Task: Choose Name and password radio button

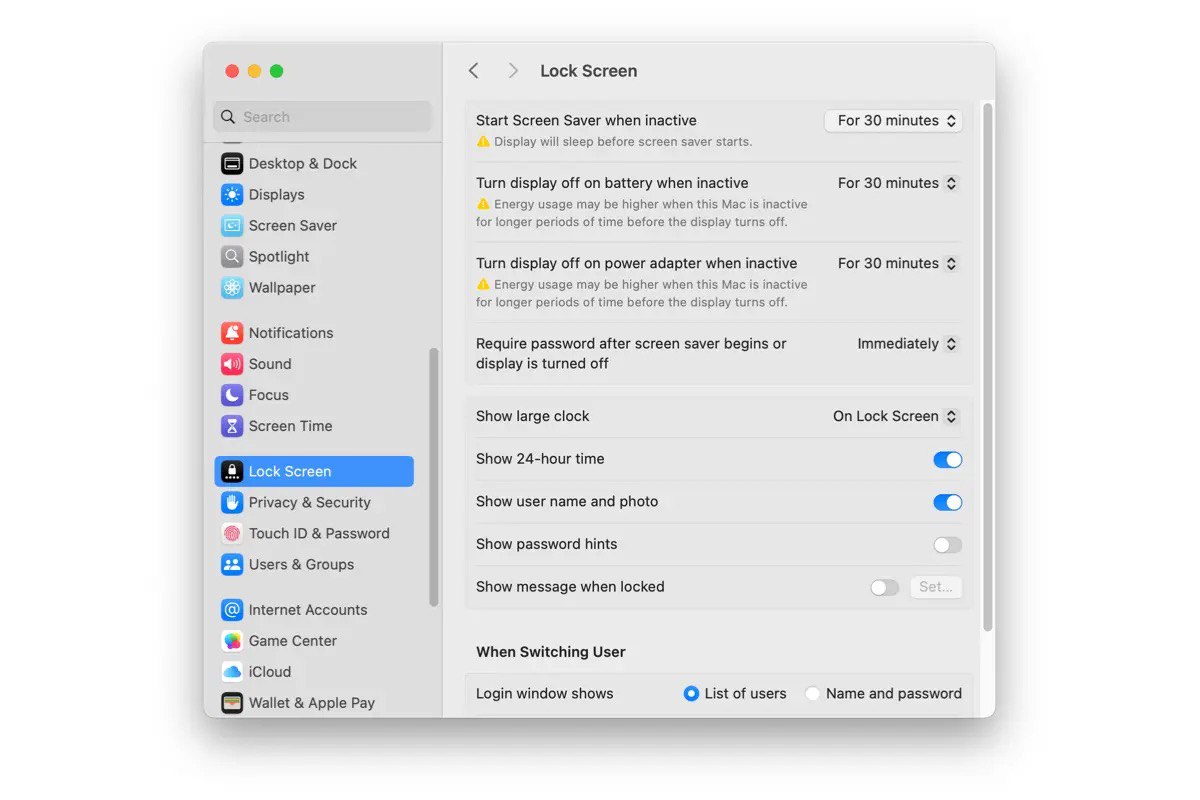Action: point(813,694)
